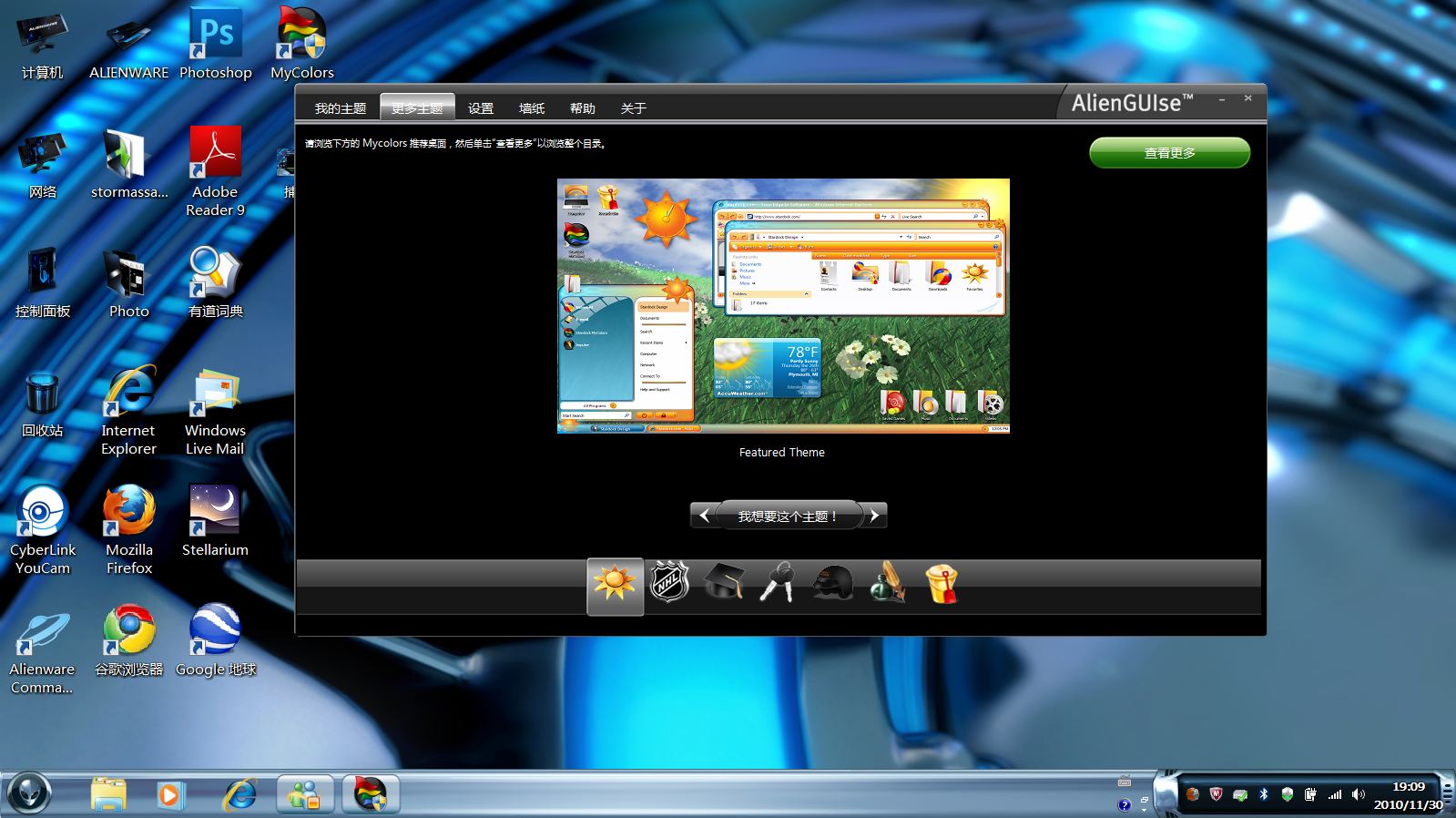Open Internet Explorer from the taskbar
This screenshot has height=818, width=1456.
240,795
